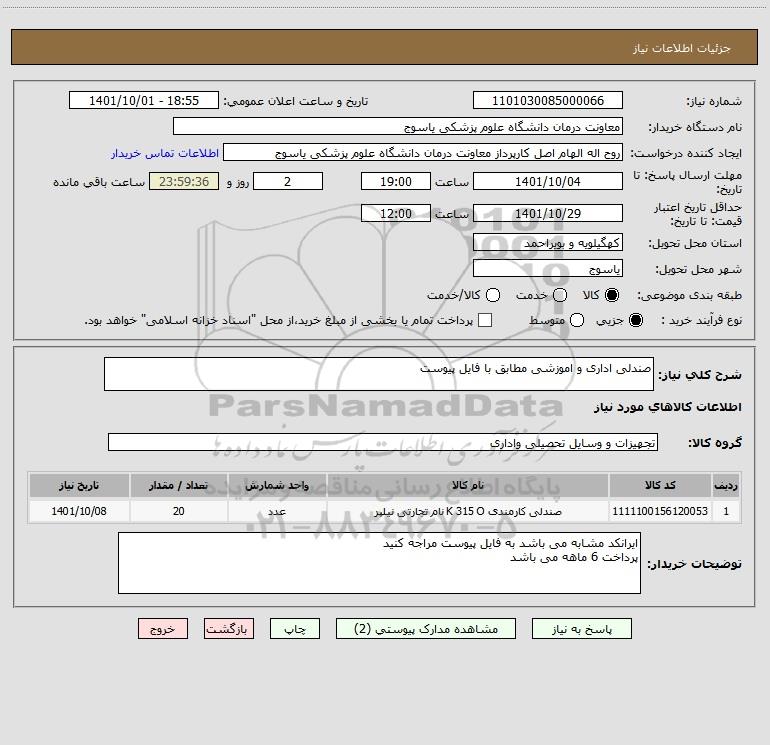Viewport: 770px width, 745px height.
Task: Click the deadline time field 19:00
Action: [396, 181]
